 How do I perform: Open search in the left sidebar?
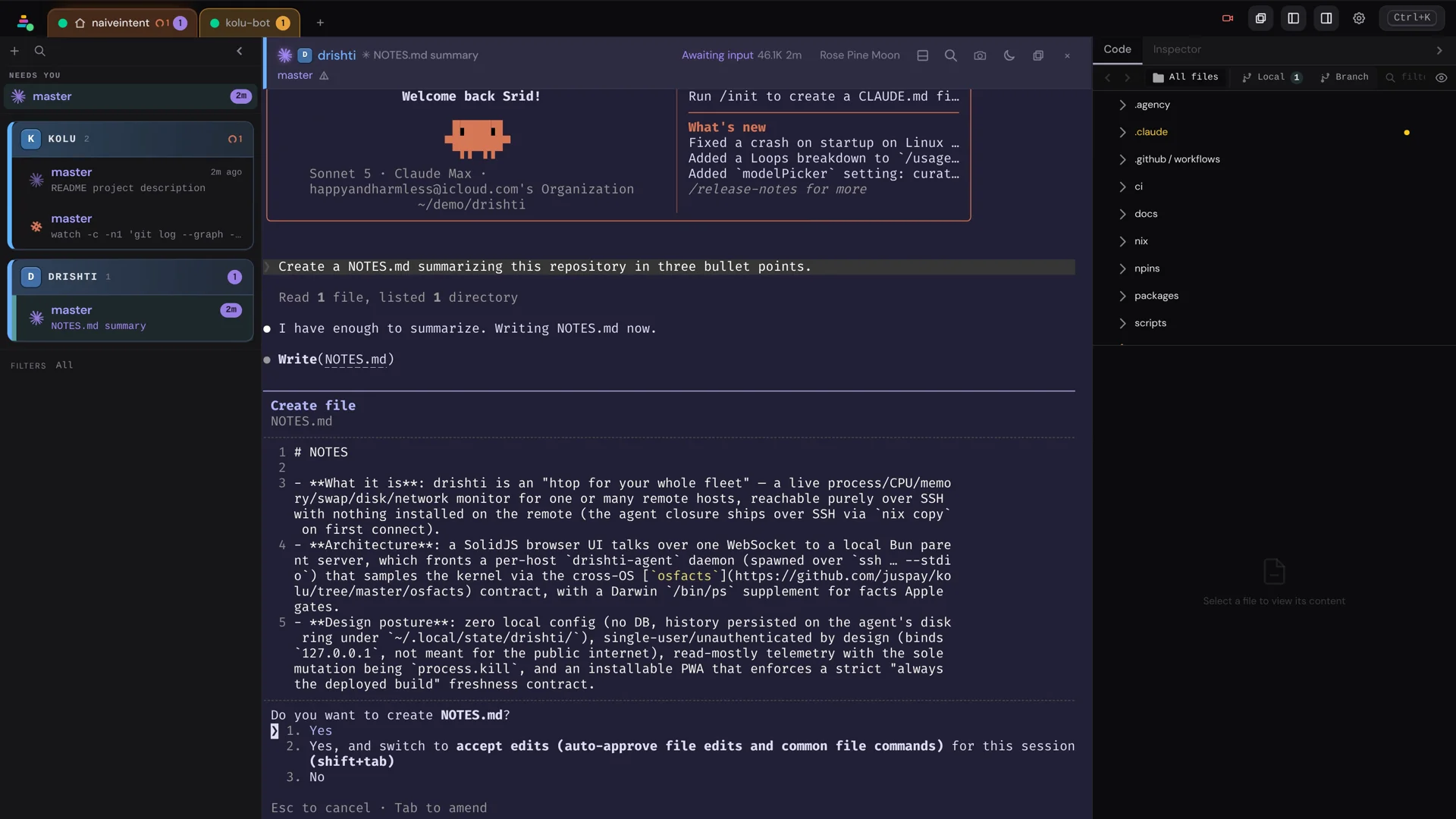[x=40, y=51]
